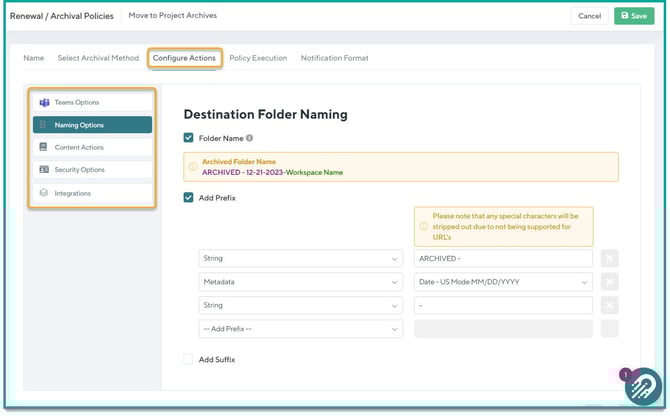670x416 pixels.
Task: Disable the Add Prefix checkbox
Action: point(189,198)
